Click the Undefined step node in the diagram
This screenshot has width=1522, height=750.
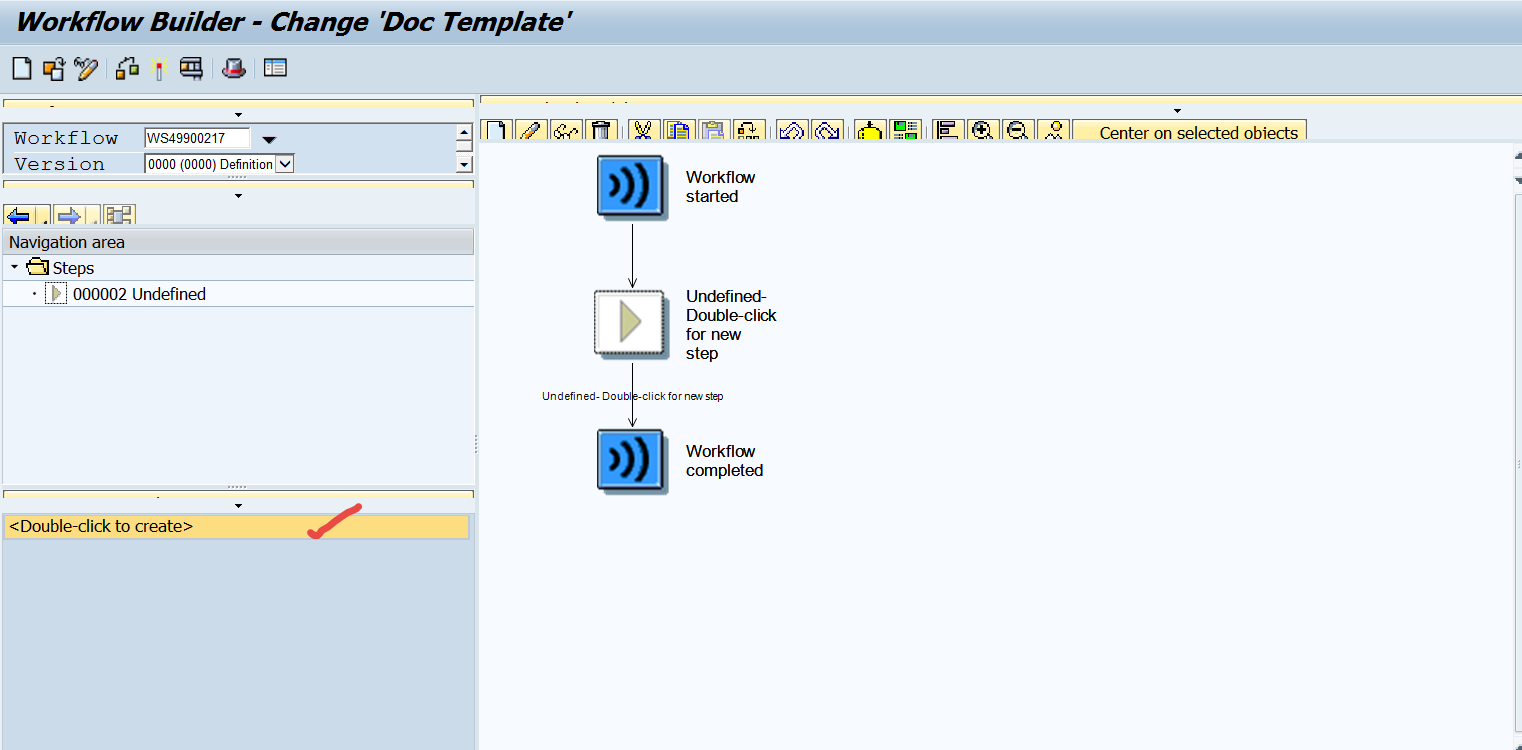click(x=629, y=322)
